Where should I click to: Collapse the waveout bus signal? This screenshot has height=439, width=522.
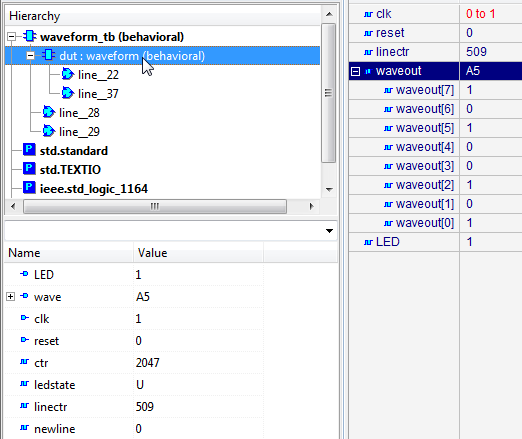[356, 71]
